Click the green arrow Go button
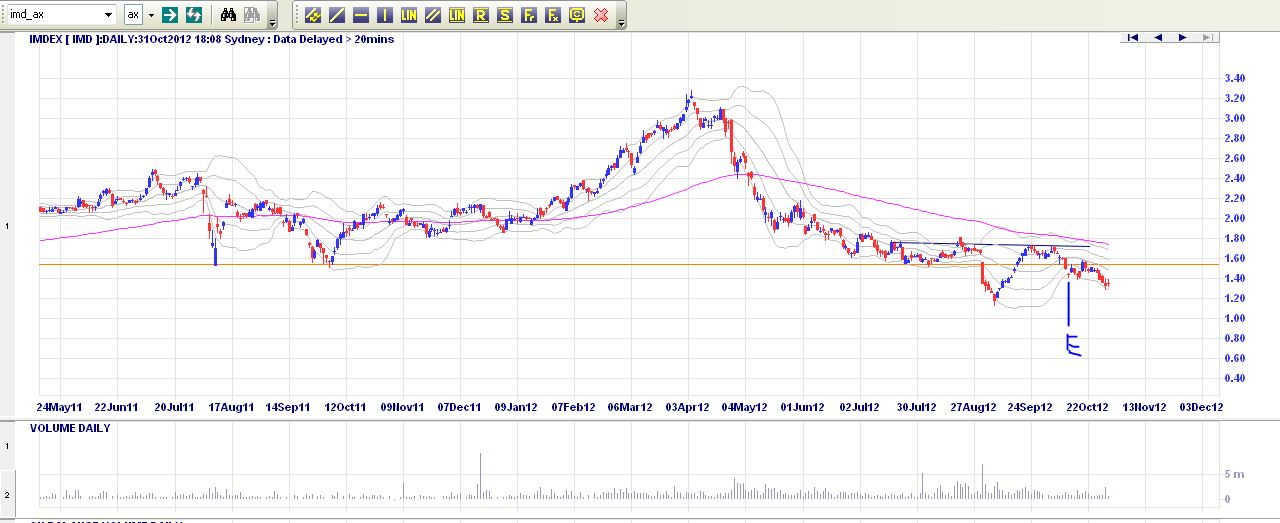The height and width of the screenshot is (523, 1280). pos(170,15)
